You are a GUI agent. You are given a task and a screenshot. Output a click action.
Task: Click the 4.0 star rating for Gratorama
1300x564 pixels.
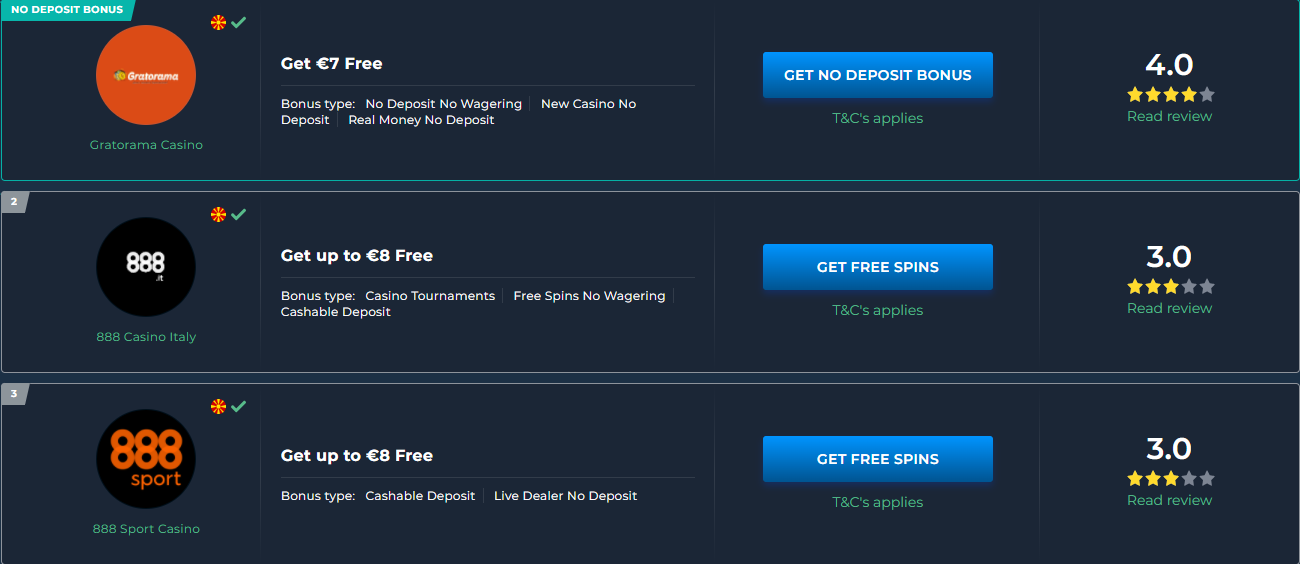[1170, 95]
